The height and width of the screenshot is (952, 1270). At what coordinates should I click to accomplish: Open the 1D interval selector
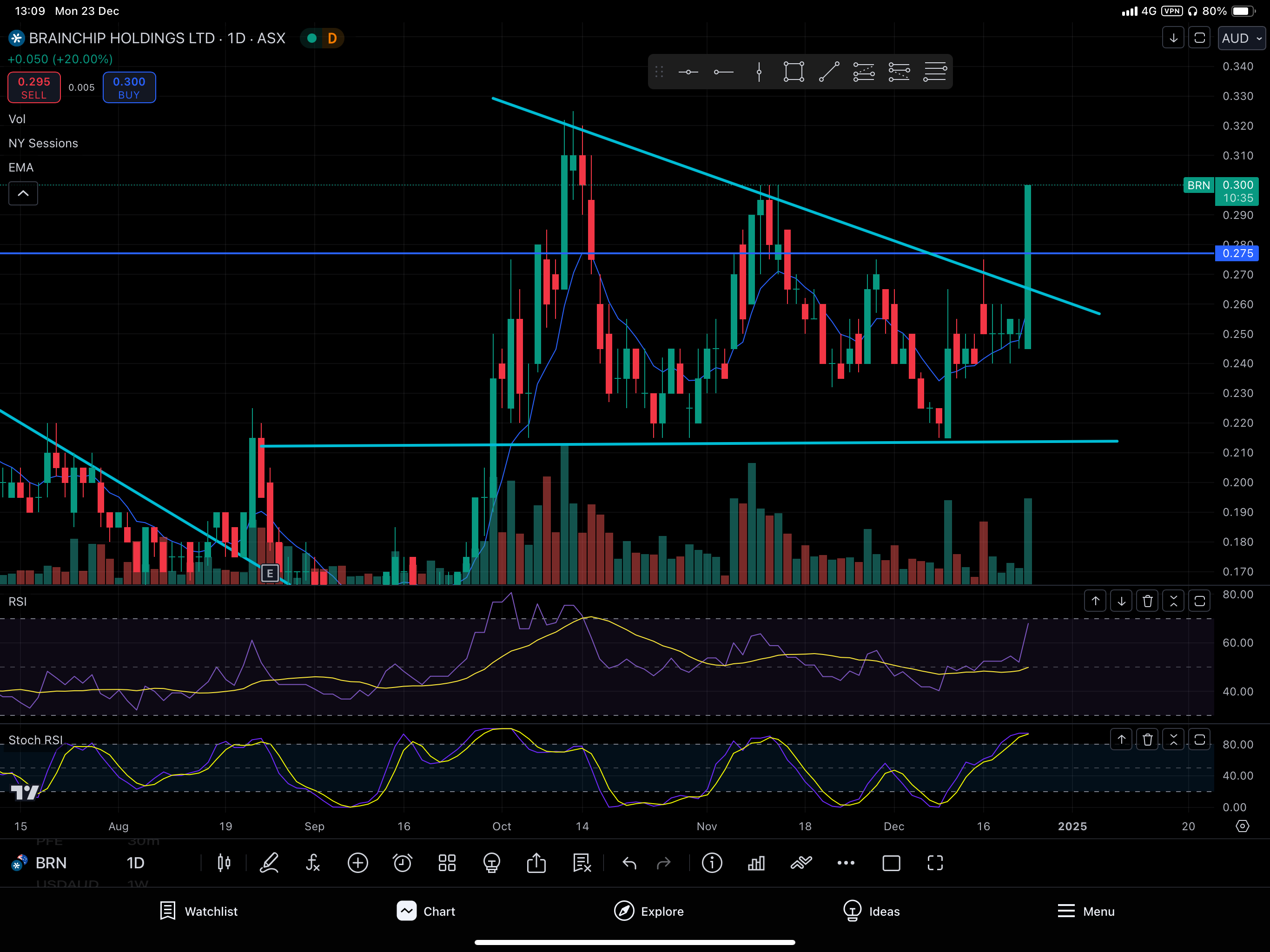tap(135, 863)
